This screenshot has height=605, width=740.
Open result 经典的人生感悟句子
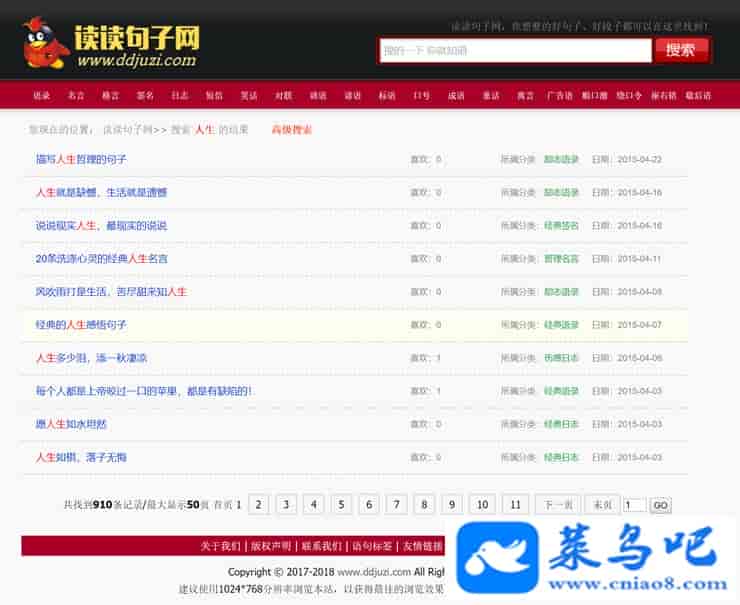click(x=81, y=325)
